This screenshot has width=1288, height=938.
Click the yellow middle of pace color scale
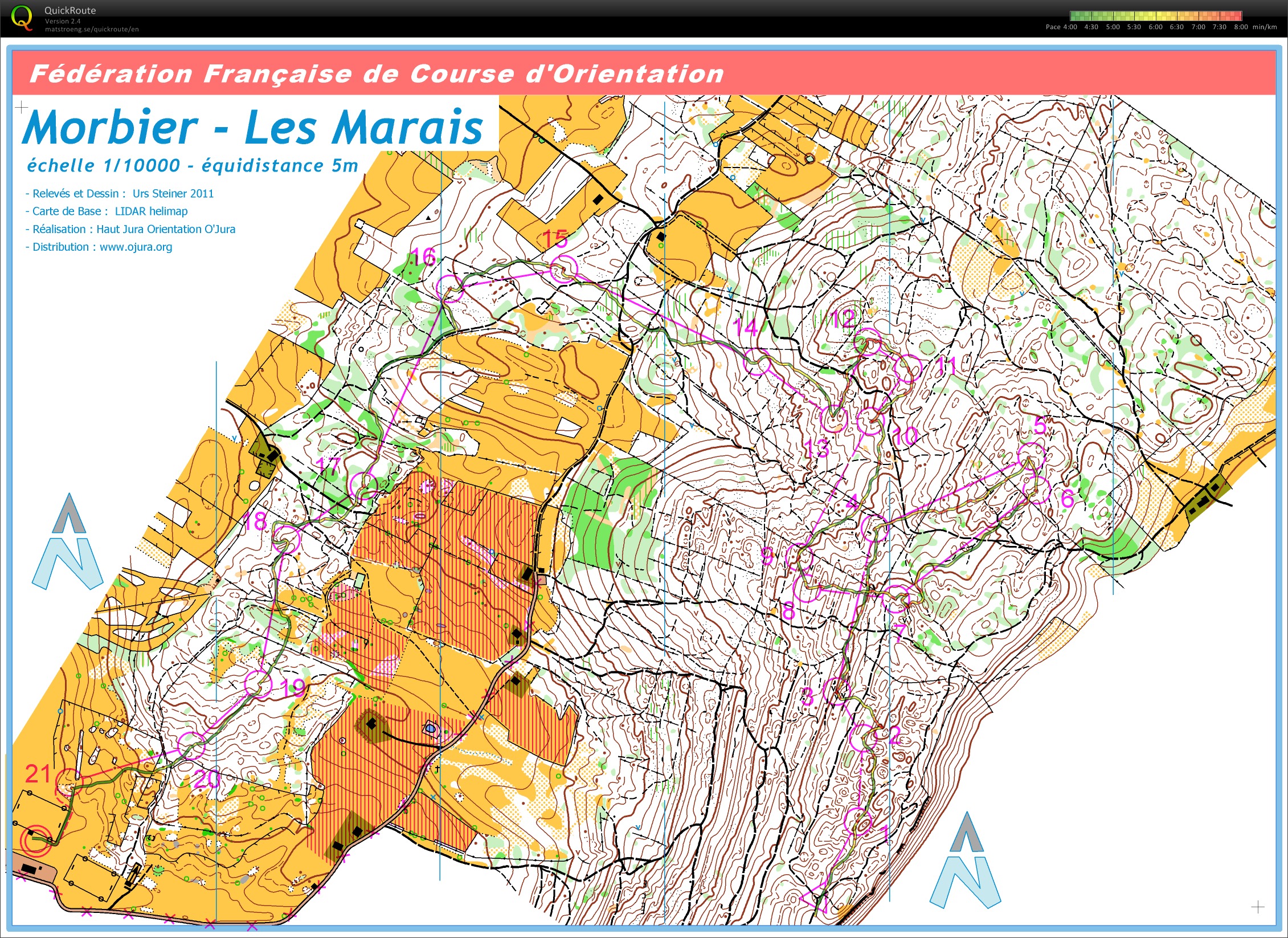coord(1156,15)
